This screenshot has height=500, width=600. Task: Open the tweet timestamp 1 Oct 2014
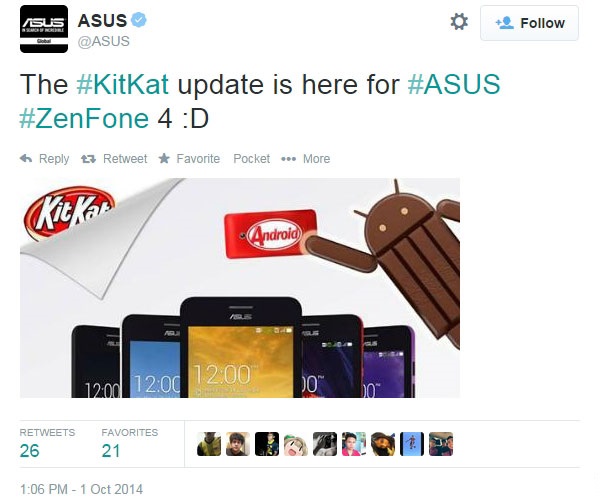pos(81,489)
